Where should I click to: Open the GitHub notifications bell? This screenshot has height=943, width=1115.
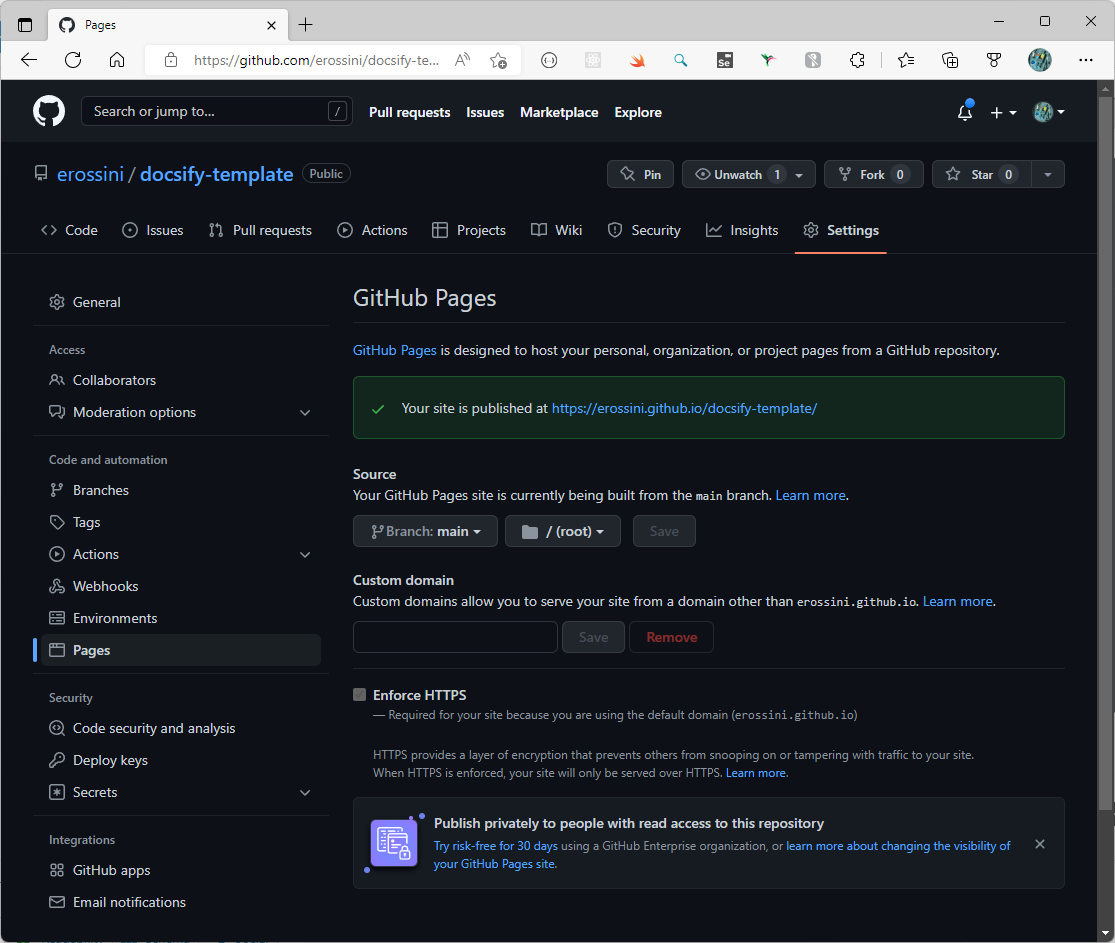(964, 112)
